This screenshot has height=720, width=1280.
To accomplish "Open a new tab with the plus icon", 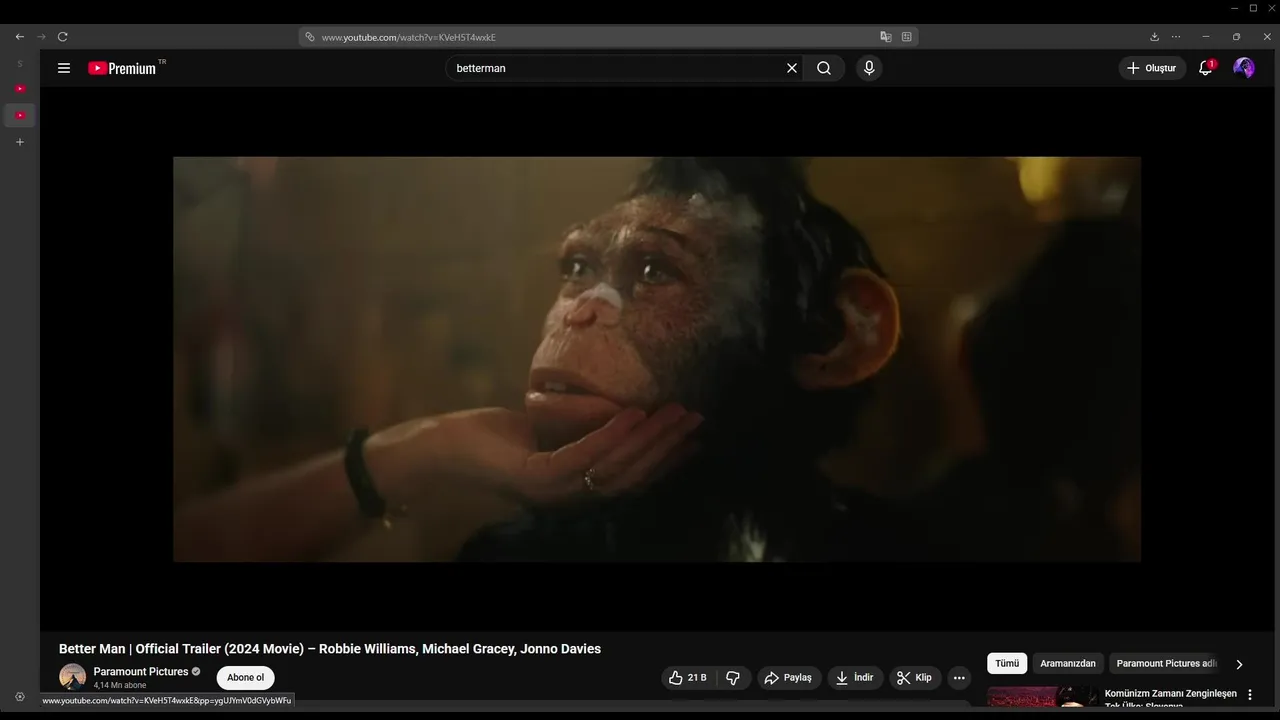I will click(20, 142).
